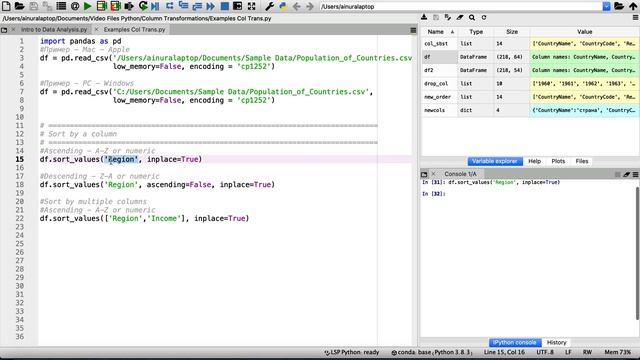The image size is (640, 360).
Task: Open the Files pane tab
Action: tap(582, 161)
